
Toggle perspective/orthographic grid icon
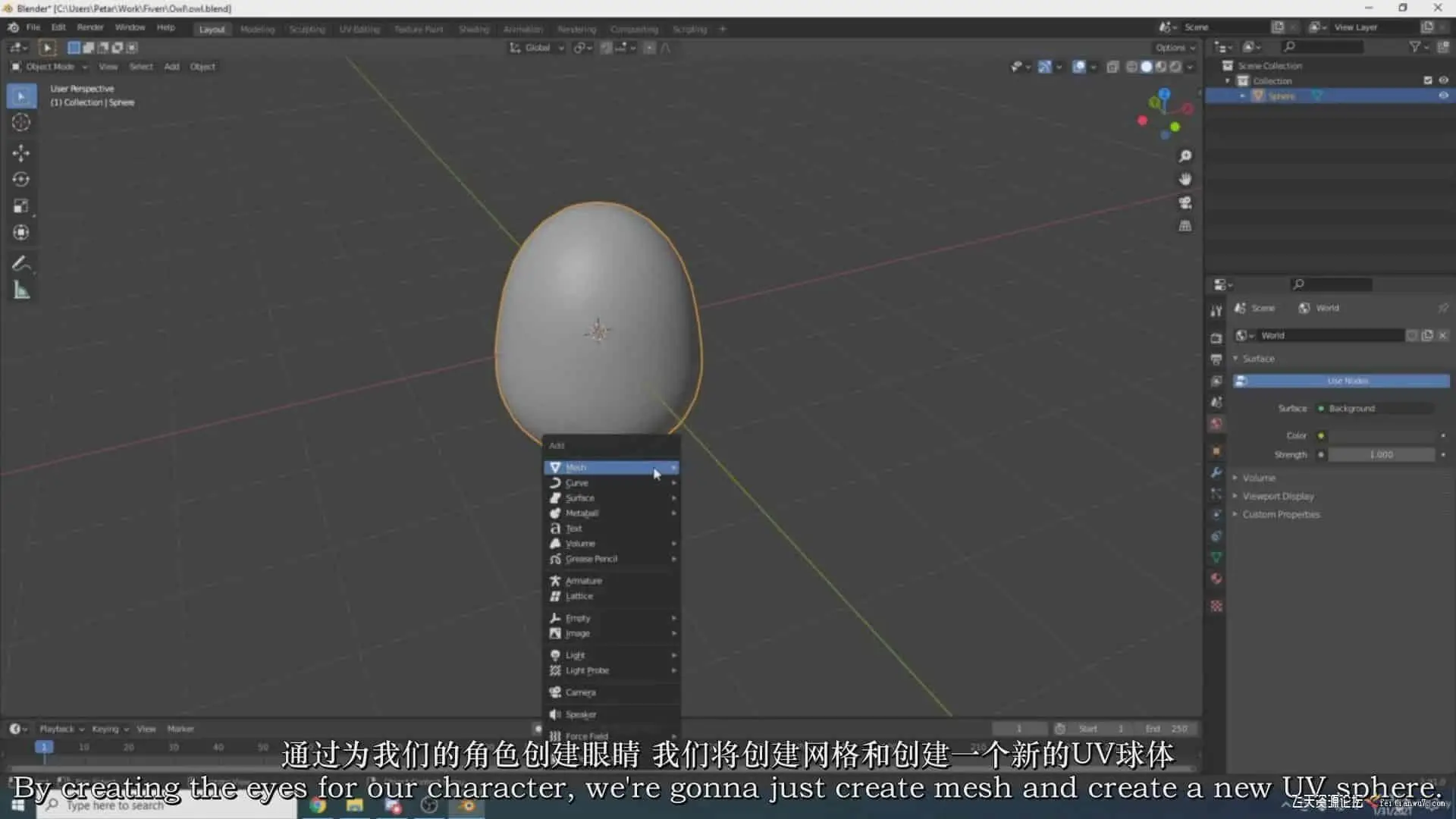pos(1185,226)
